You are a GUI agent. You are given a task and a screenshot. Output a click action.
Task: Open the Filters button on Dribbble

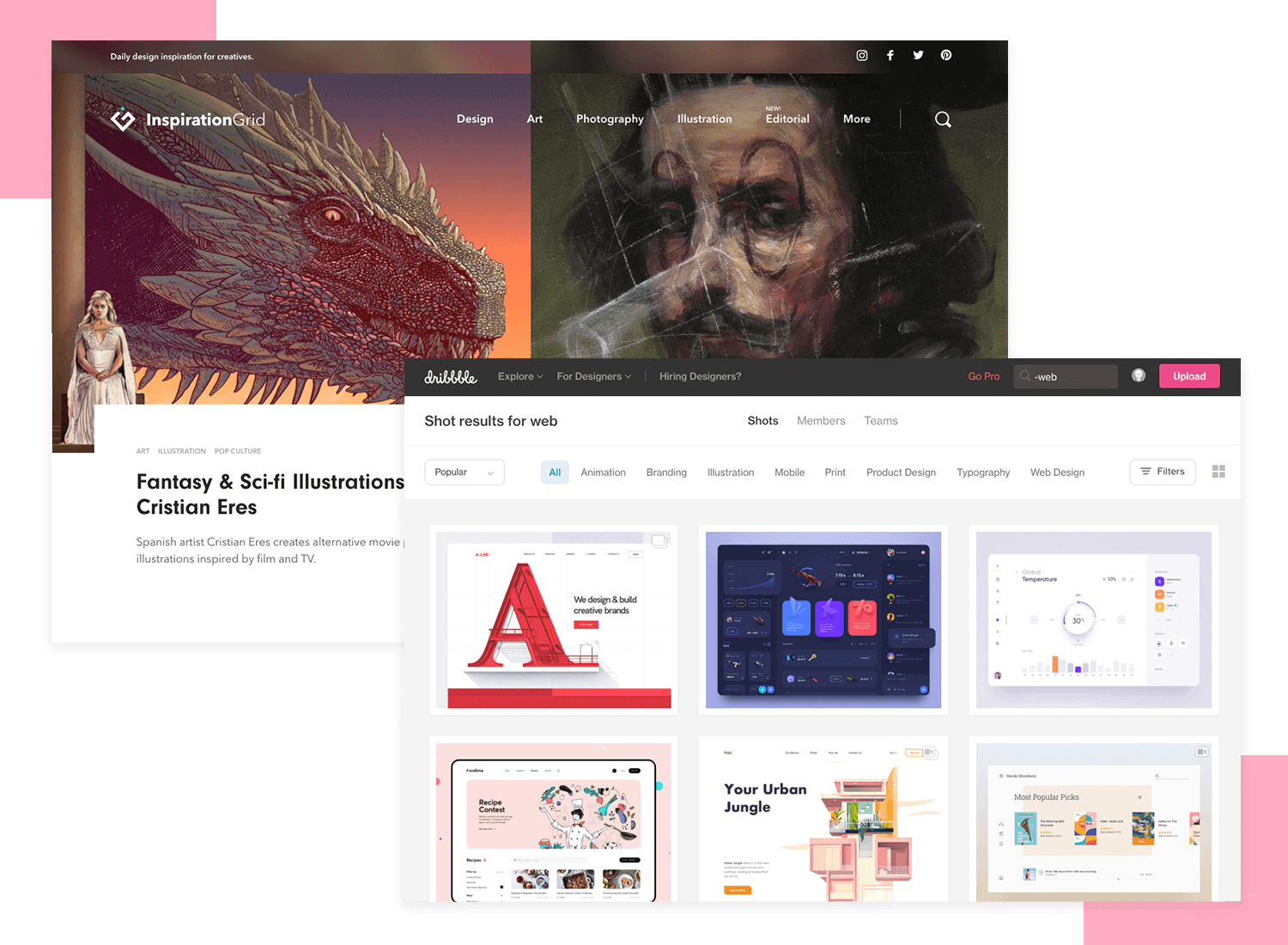click(1163, 472)
